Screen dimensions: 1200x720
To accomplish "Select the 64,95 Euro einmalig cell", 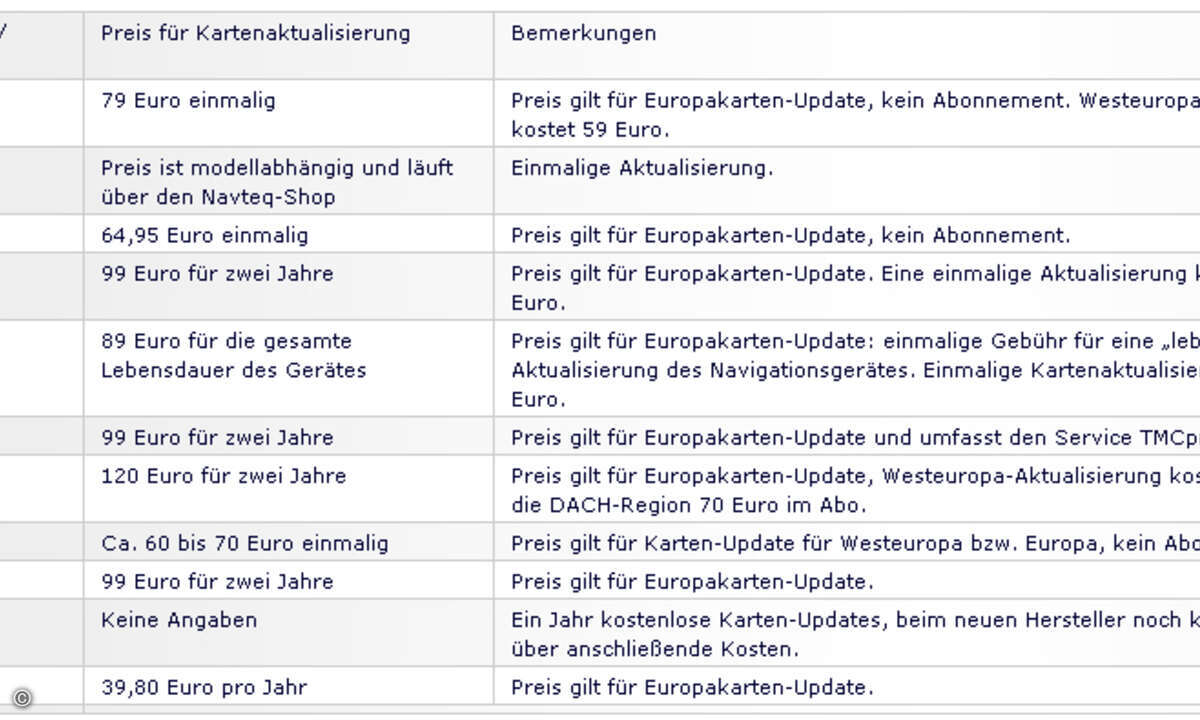I will click(x=289, y=234).
